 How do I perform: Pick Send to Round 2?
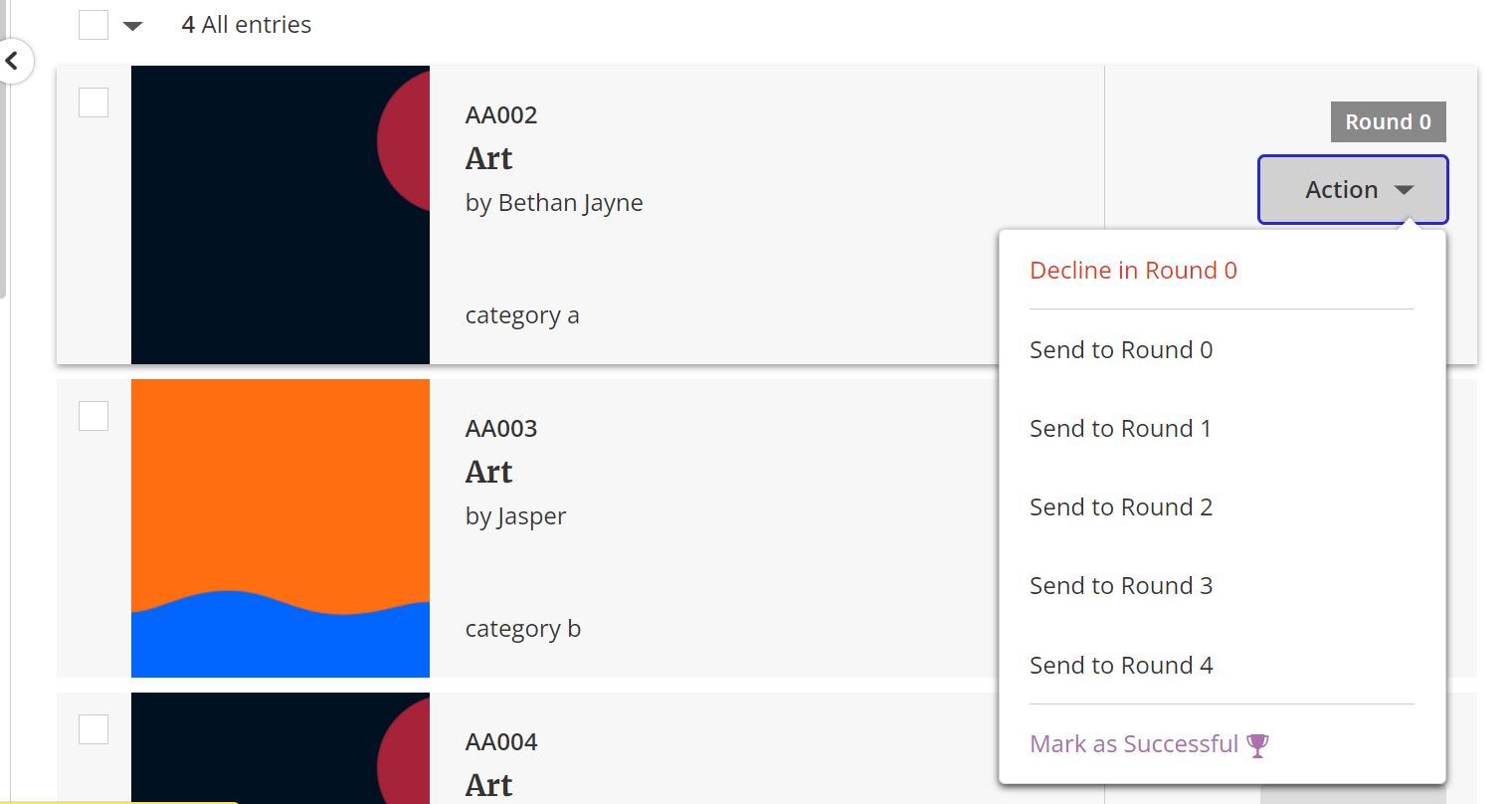tap(1121, 507)
